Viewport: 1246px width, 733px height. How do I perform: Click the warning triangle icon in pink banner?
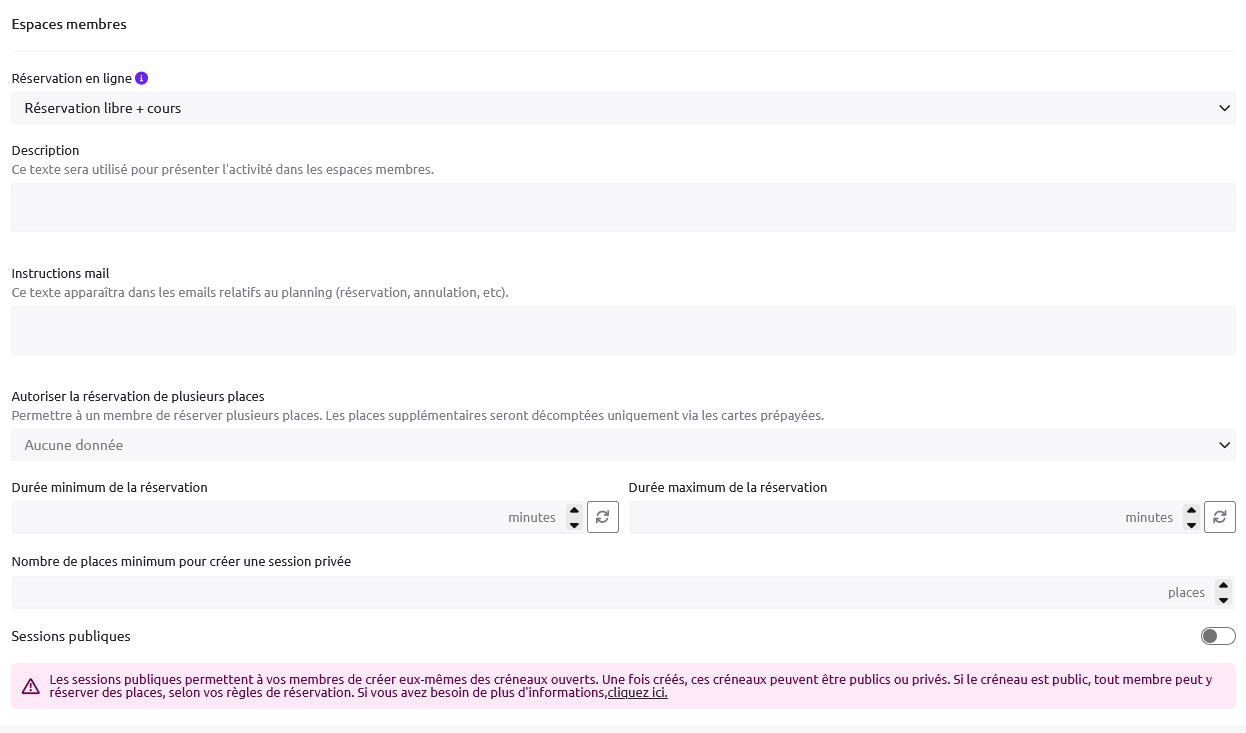[31, 686]
